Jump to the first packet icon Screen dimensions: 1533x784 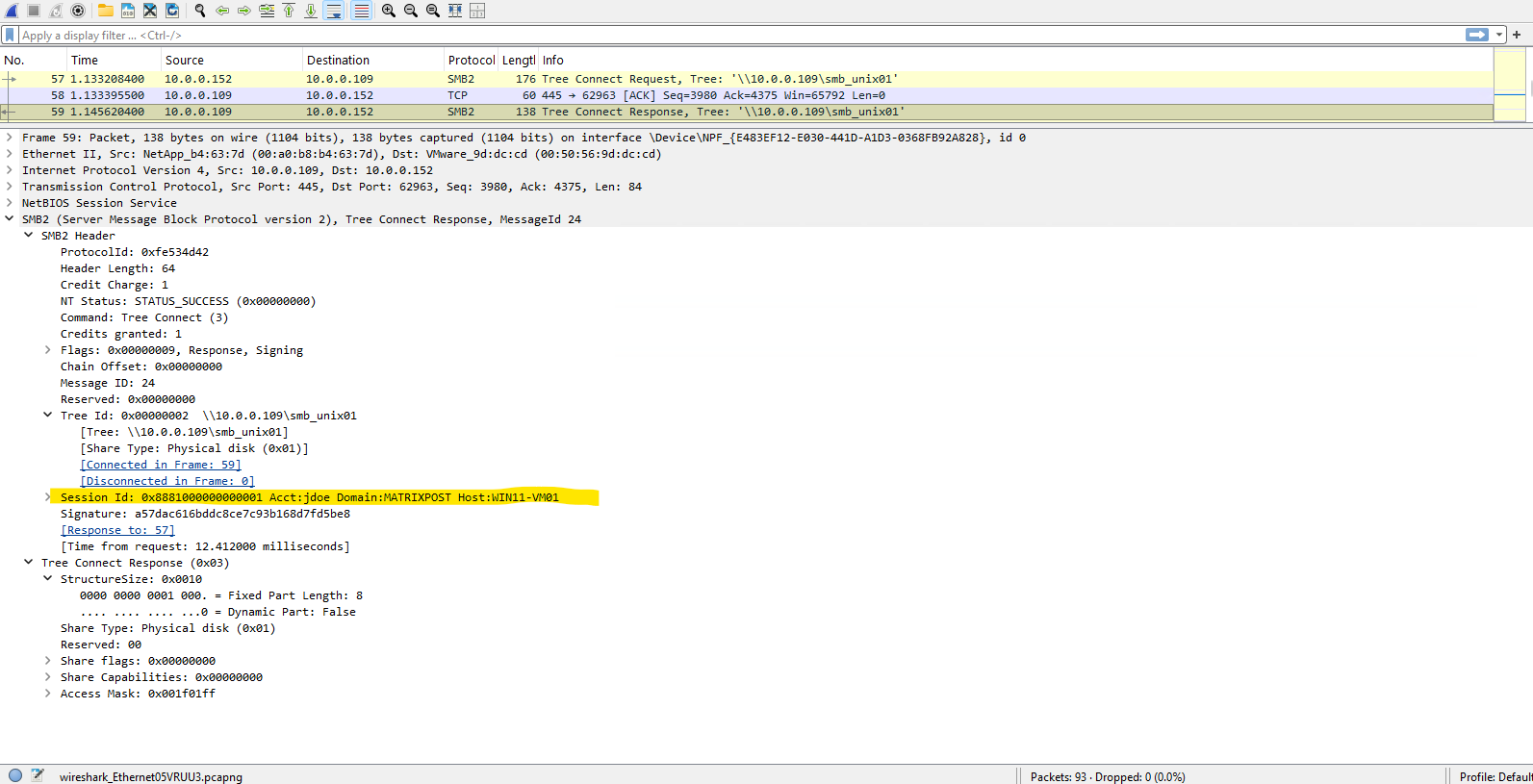pyautogui.click(x=289, y=11)
